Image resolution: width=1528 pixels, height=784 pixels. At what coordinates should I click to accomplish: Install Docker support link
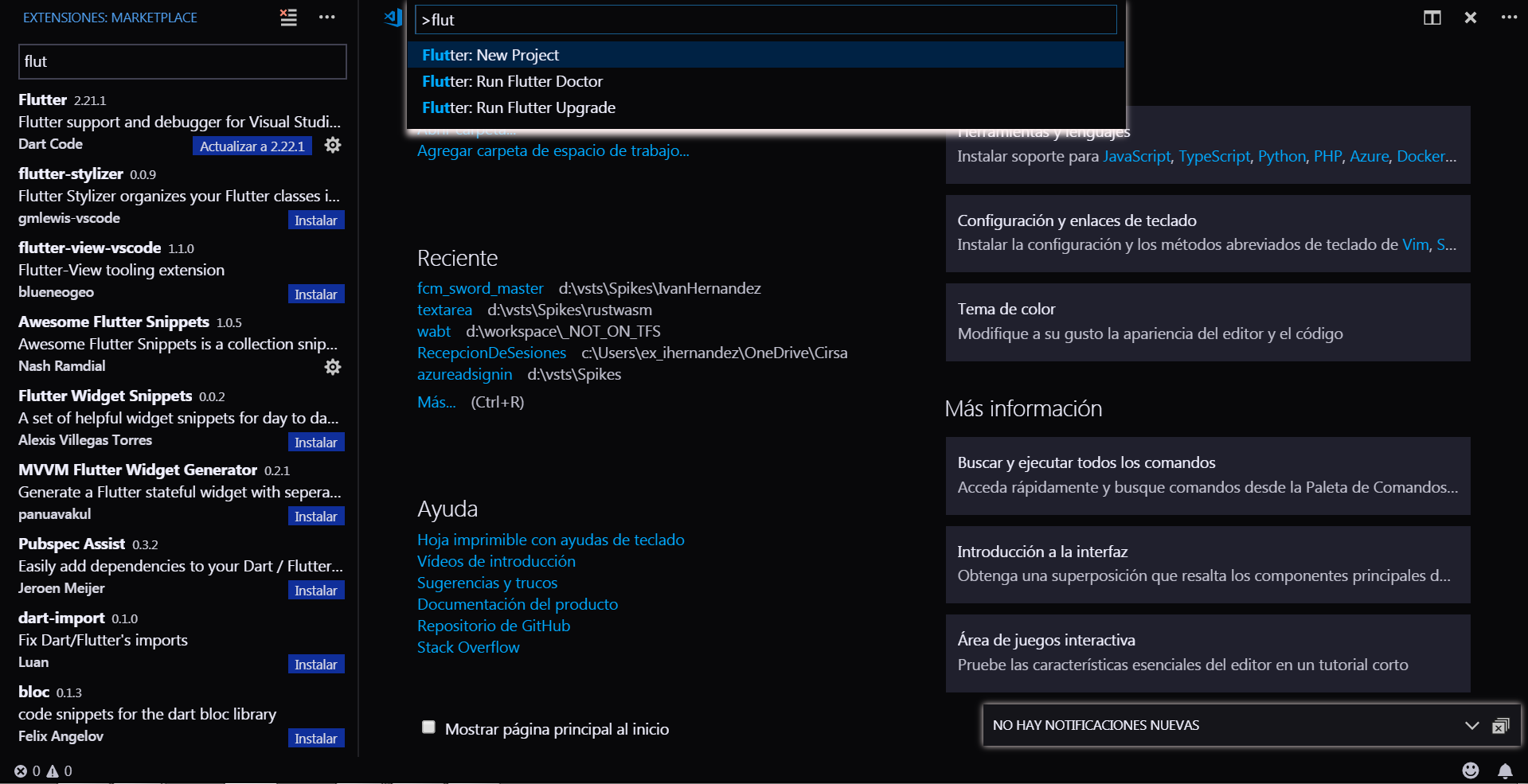click(x=1421, y=156)
